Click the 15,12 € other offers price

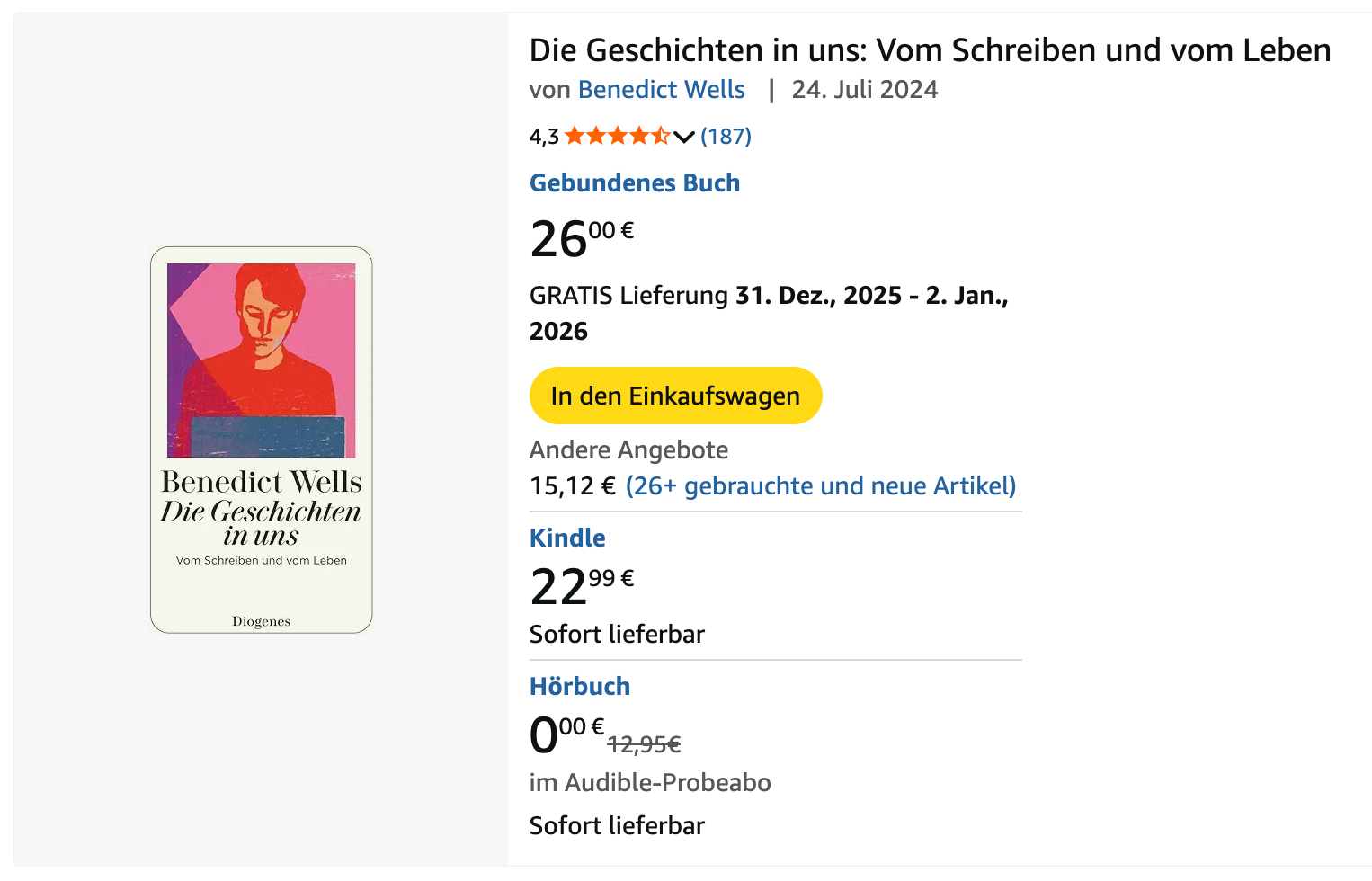pos(573,486)
